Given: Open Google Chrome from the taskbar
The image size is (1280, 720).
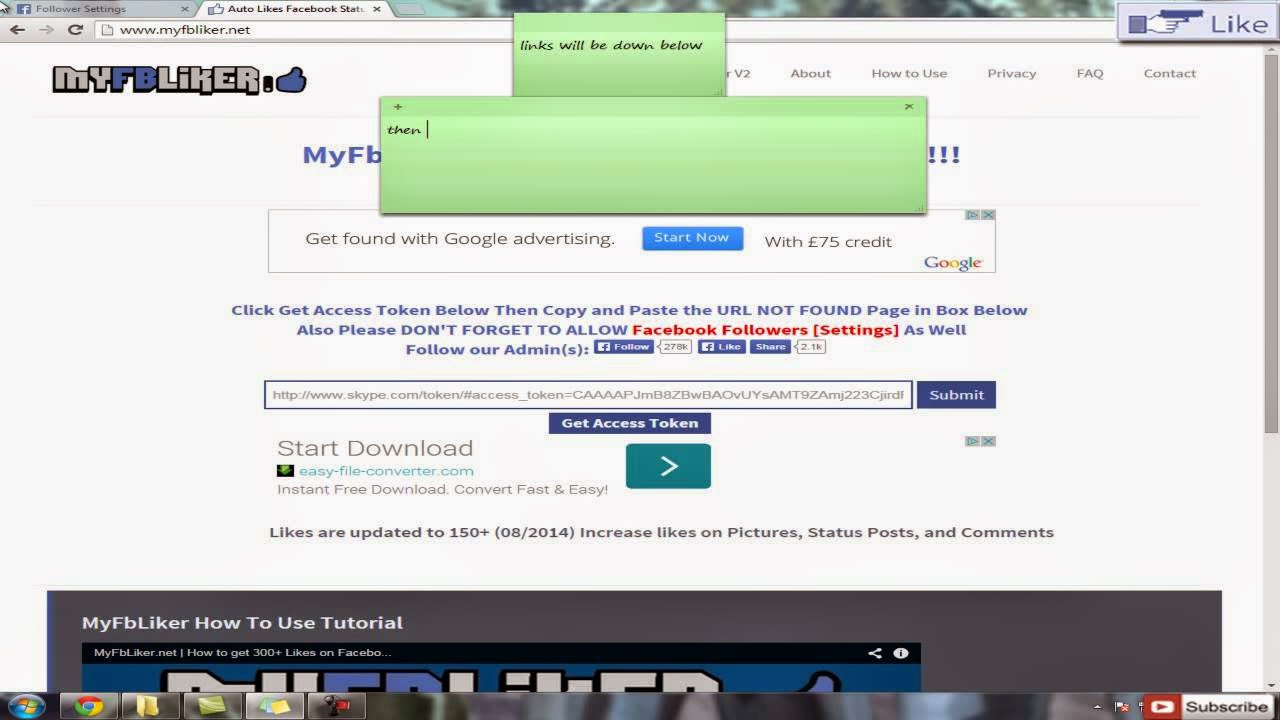Looking at the screenshot, I should click(88, 706).
